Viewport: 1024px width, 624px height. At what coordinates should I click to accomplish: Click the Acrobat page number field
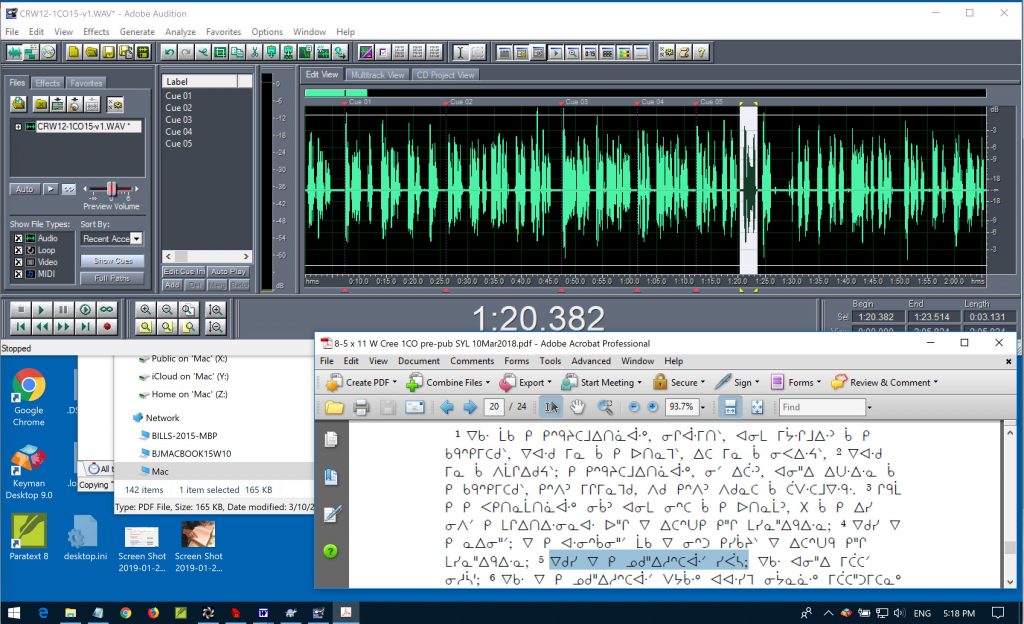point(494,407)
